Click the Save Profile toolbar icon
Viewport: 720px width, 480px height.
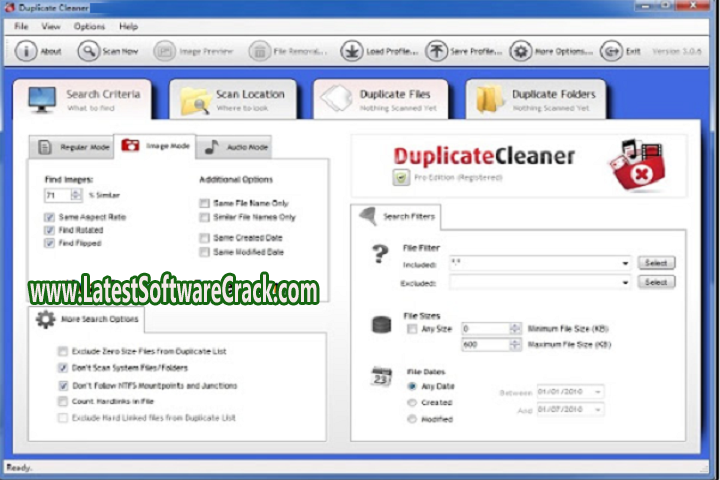pos(437,51)
